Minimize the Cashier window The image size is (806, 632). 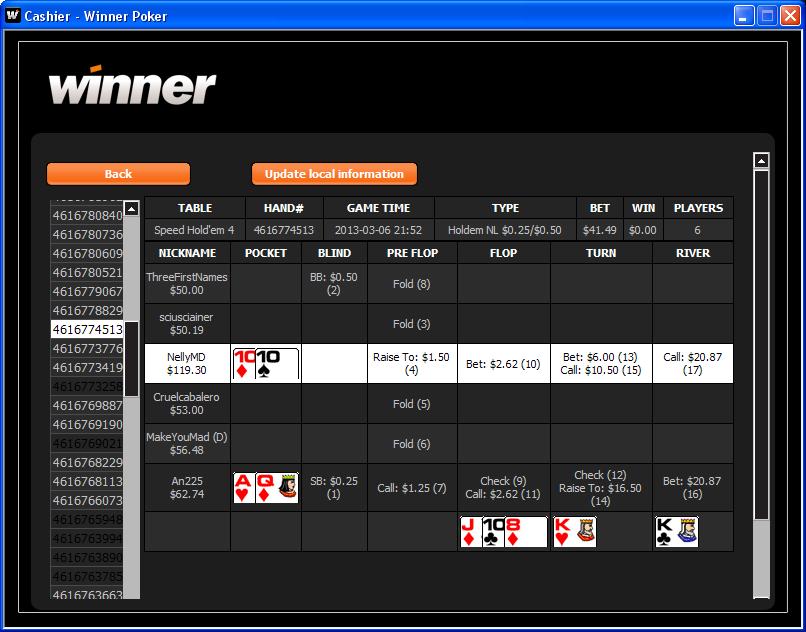pos(743,16)
